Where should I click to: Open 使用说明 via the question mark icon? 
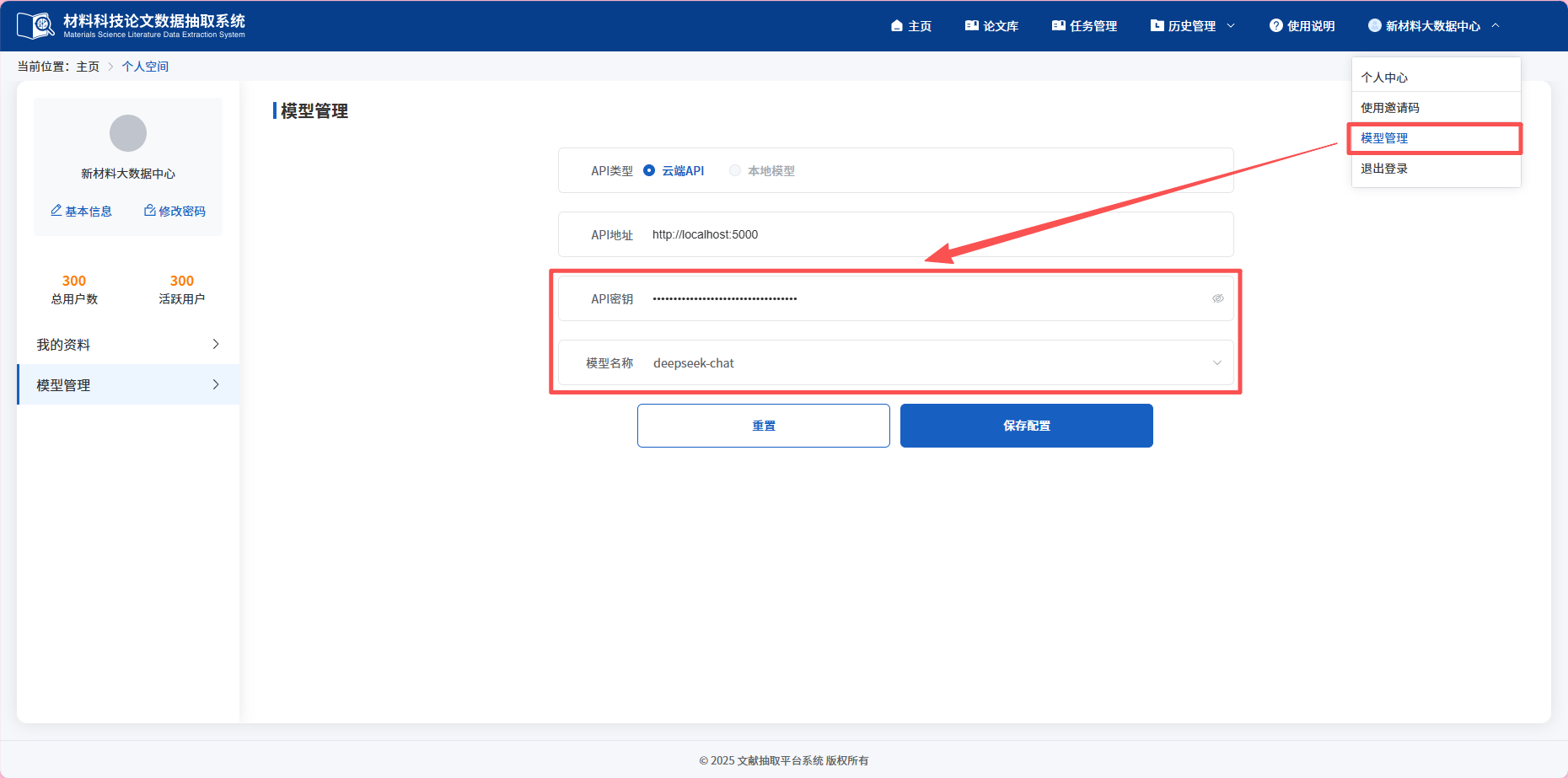[1275, 25]
